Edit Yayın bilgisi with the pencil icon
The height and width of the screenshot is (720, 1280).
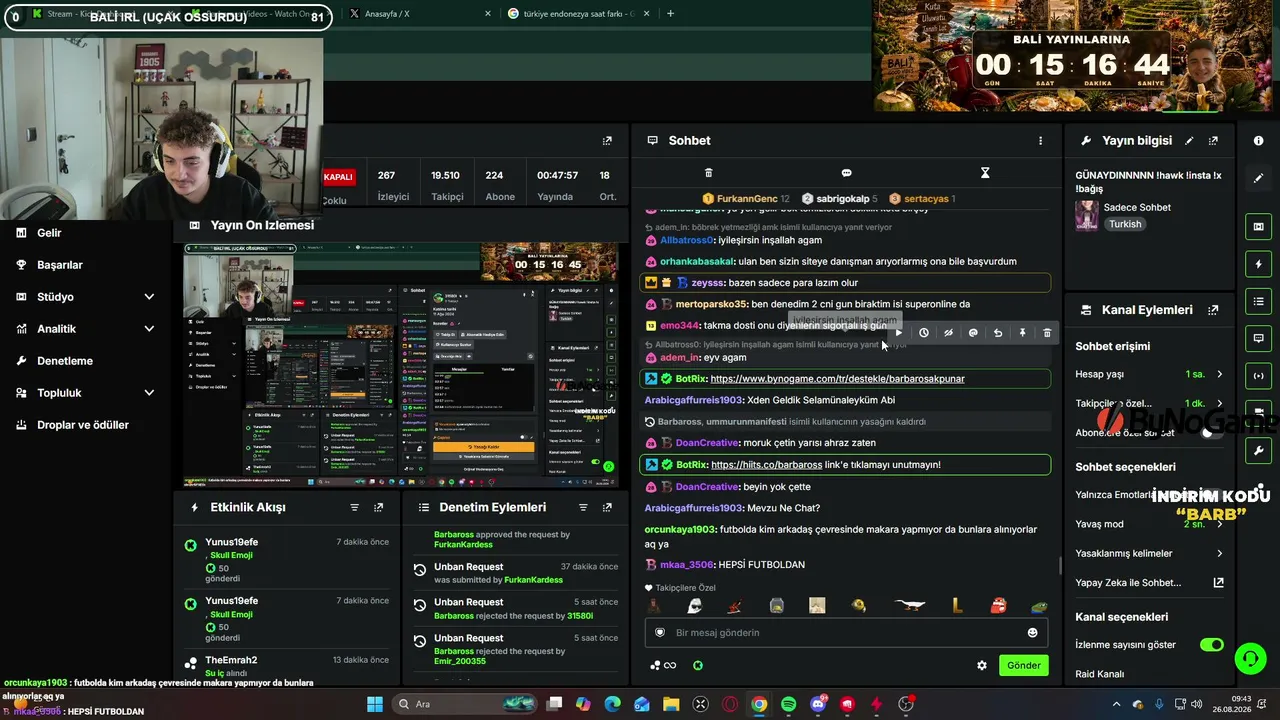point(1189,141)
